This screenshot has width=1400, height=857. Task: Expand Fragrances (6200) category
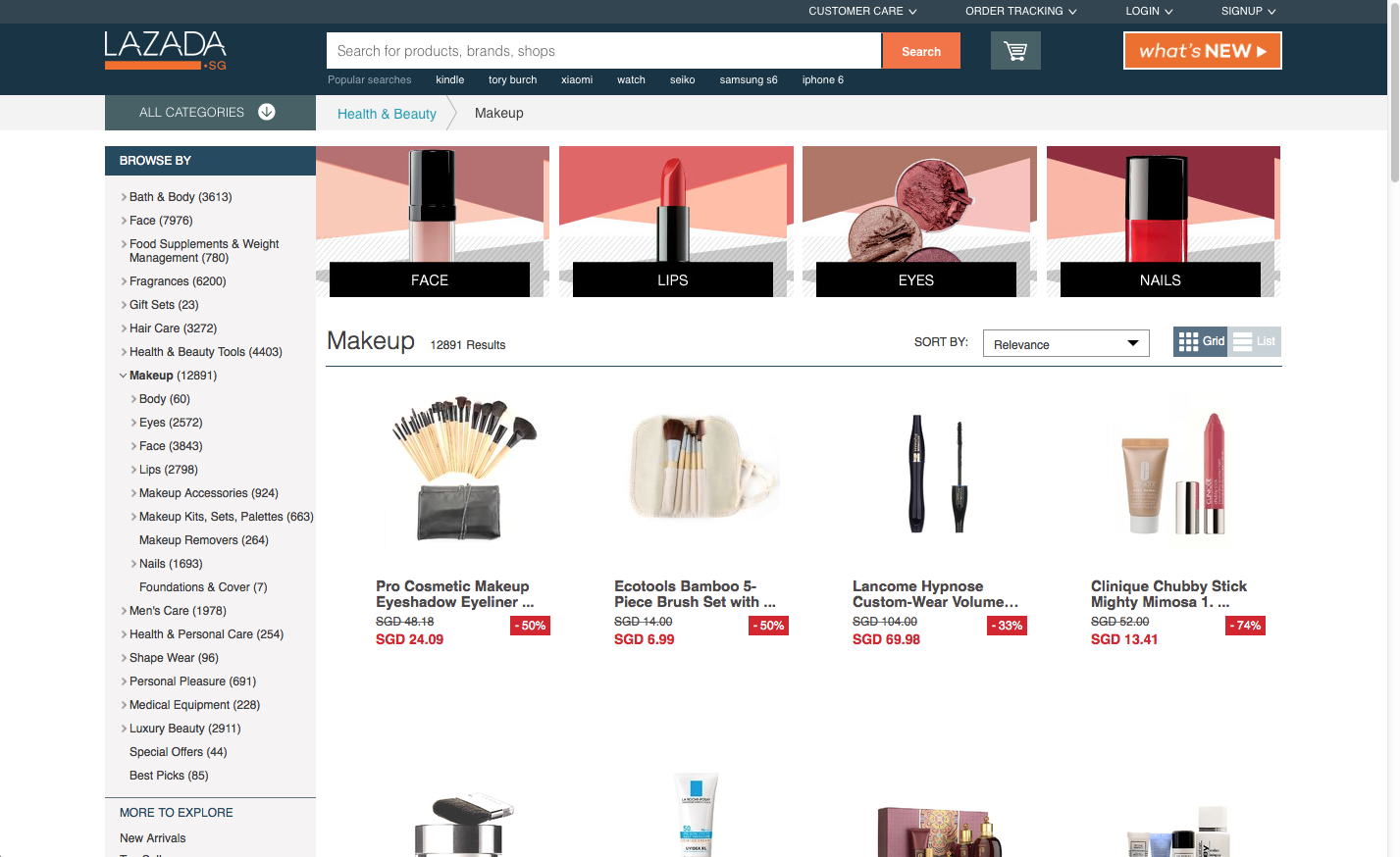(x=178, y=281)
